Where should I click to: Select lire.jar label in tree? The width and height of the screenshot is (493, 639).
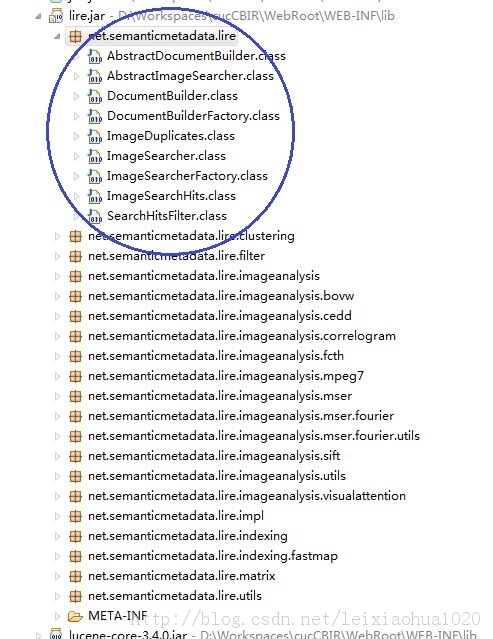point(87,16)
